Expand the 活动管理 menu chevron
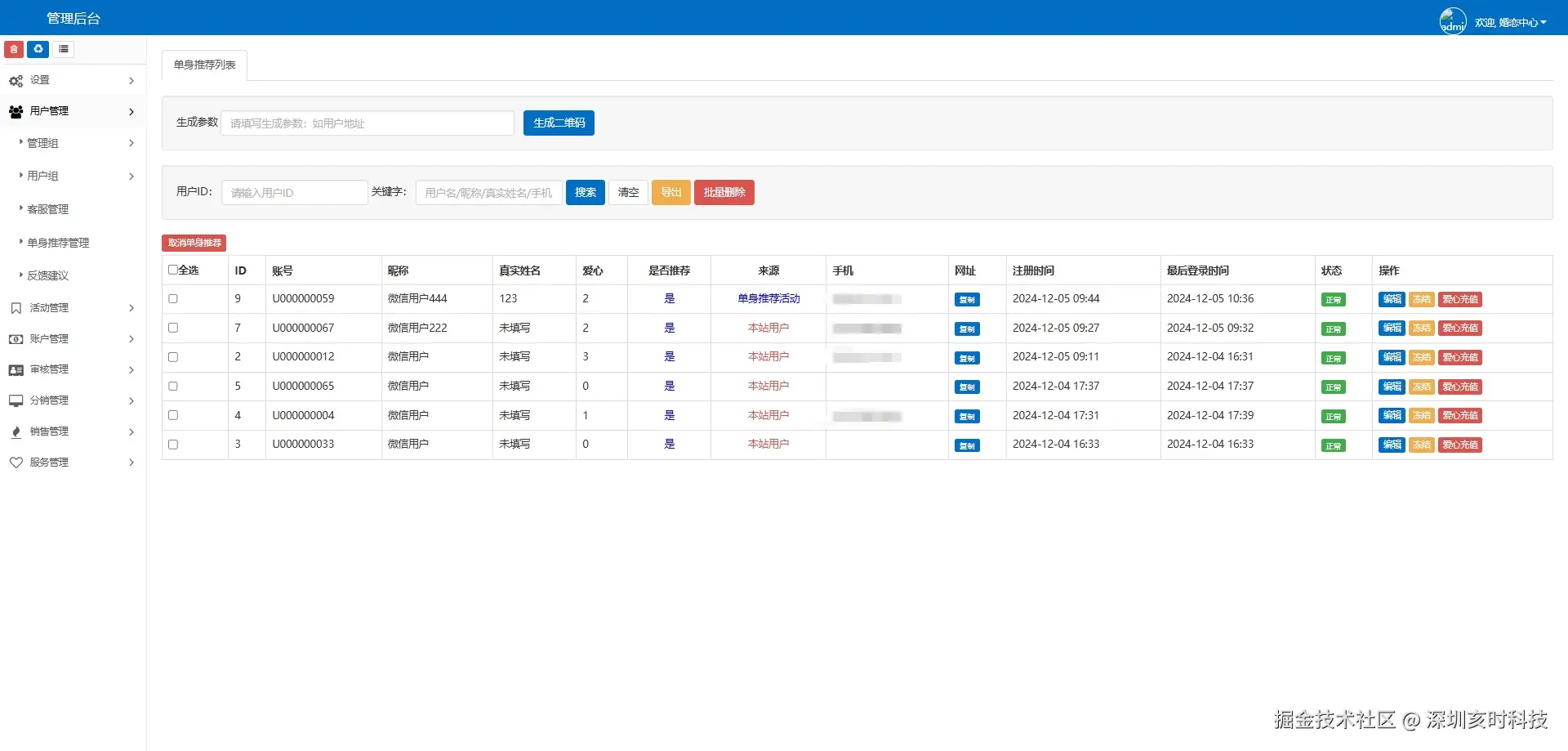Viewport: 1568px width, 751px height. (131, 308)
